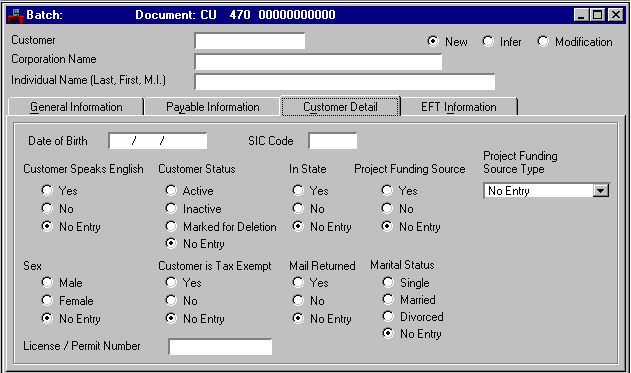Select Married marital status
The width and height of the screenshot is (631, 373).
tap(388, 299)
